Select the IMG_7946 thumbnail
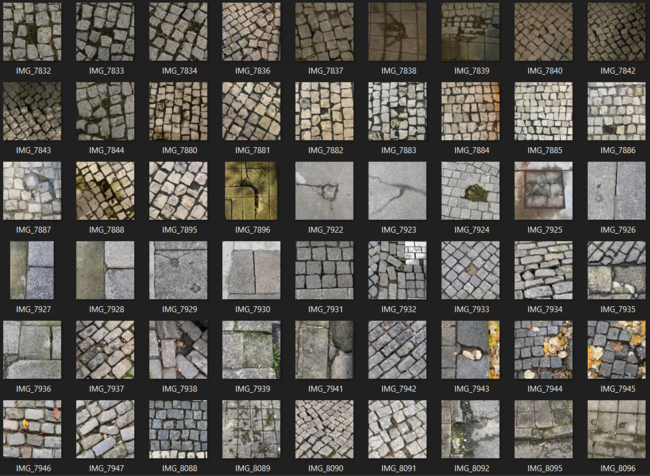Image resolution: width=650 pixels, height=476 pixels. (x=32, y=429)
